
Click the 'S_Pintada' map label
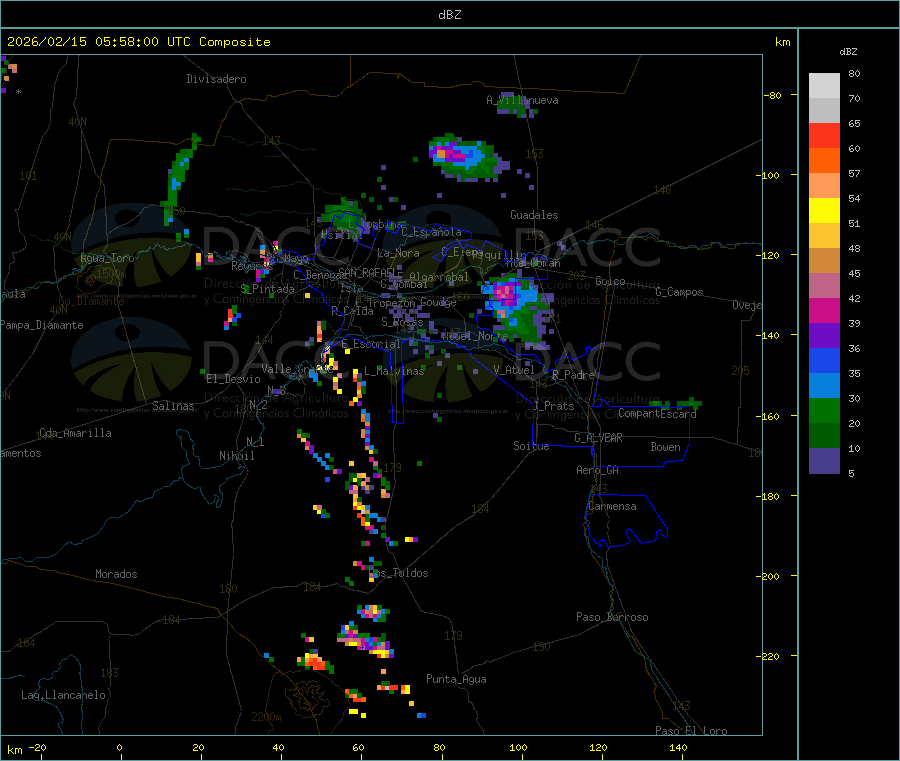(267, 289)
